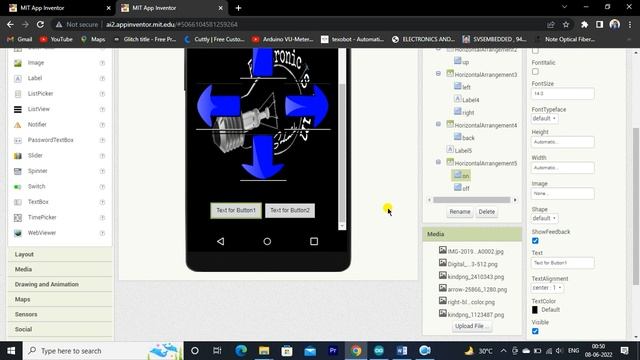Collapse HorizontalArrangement3 tree node
This screenshot has width=640, height=360.
click(438, 73)
